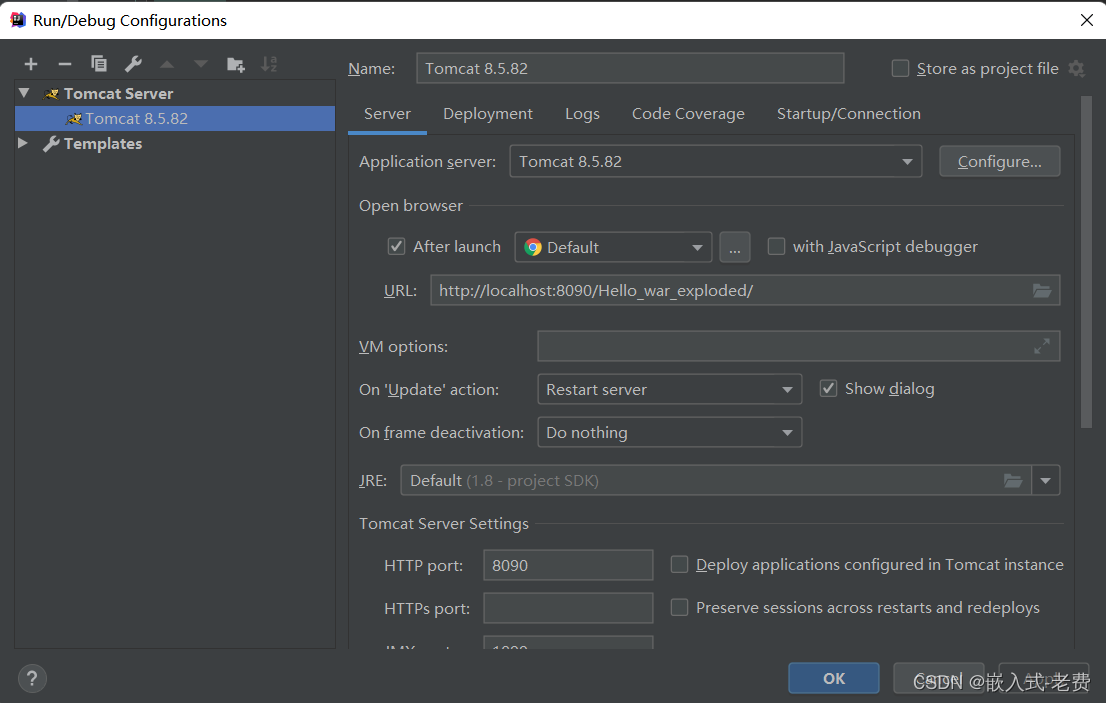The width and height of the screenshot is (1106, 703).
Task: Uncheck After launch browser option
Action: pos(396,246)
